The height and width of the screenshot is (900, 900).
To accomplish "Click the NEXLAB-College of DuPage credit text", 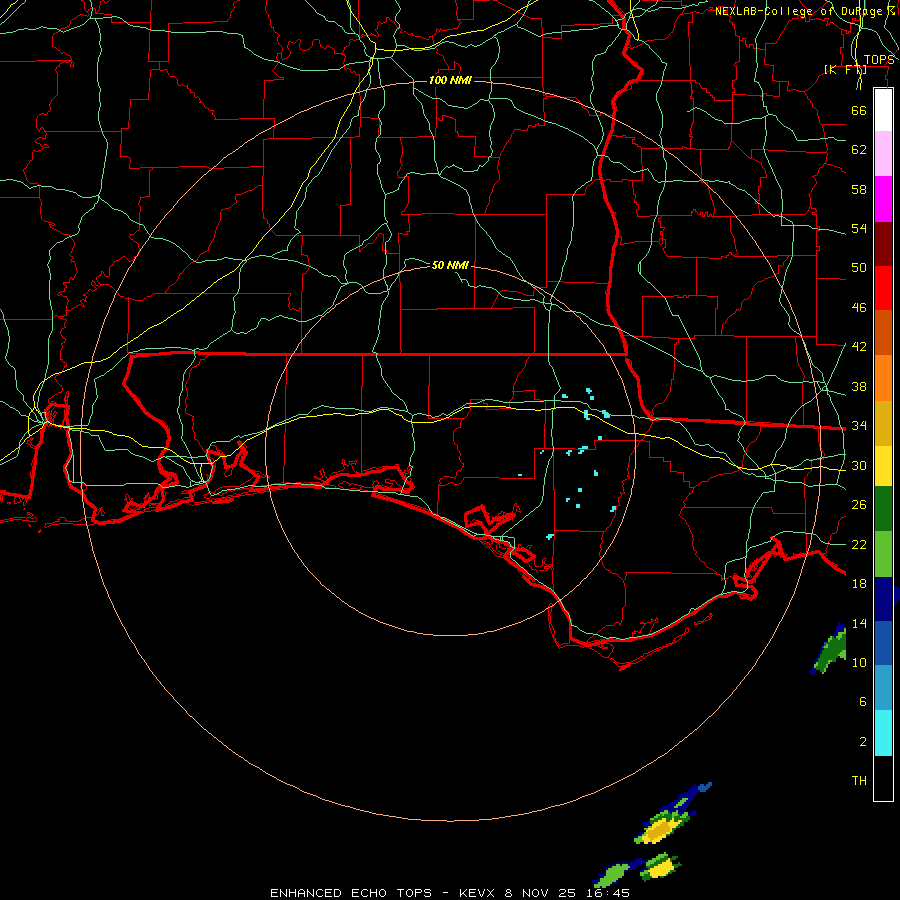I will coord(804,11).
